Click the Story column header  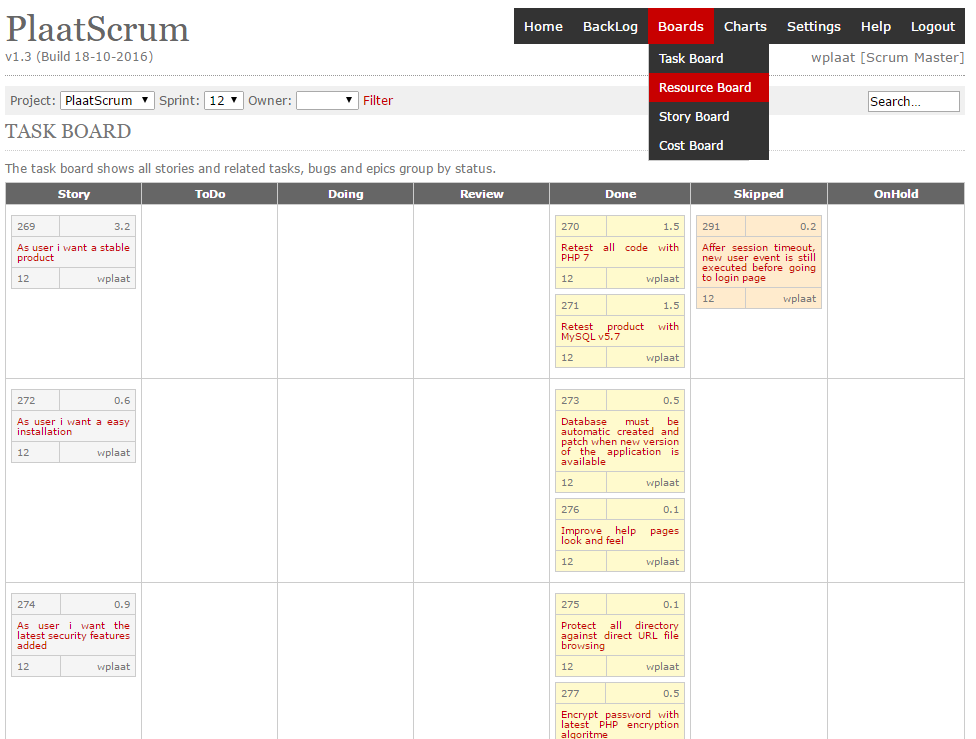click(x=73, y=194)
